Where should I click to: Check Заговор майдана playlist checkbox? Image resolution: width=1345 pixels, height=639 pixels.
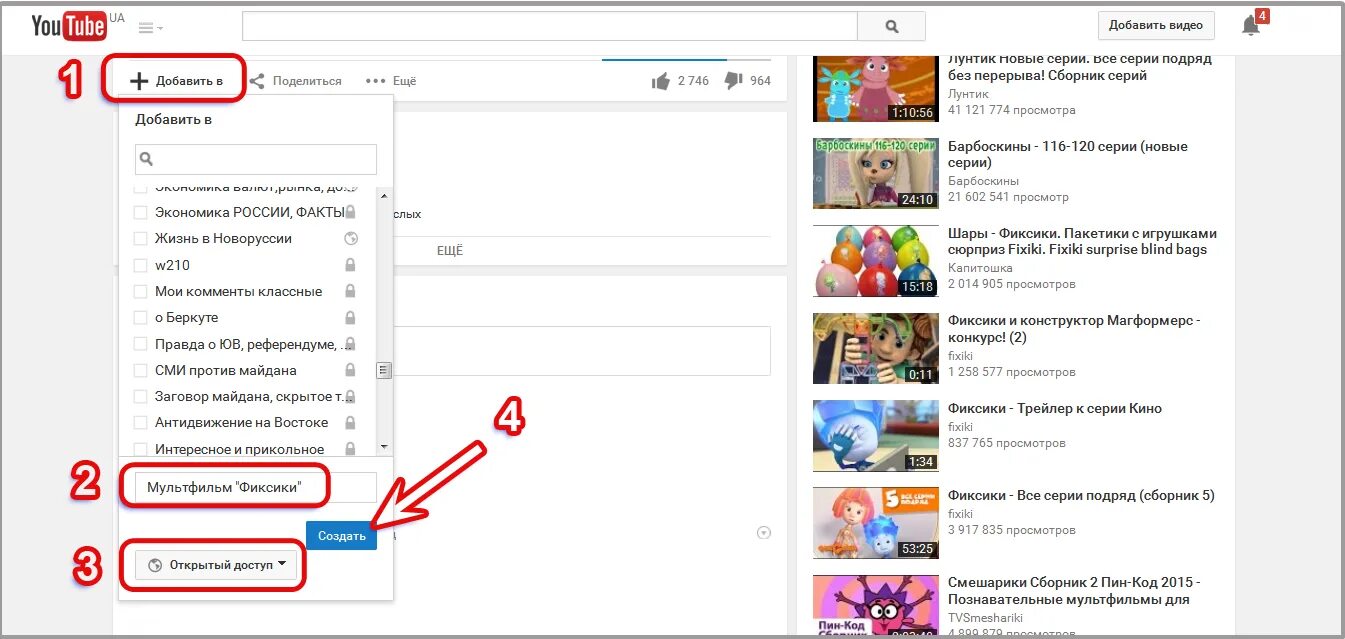click(x=141, y=397)
